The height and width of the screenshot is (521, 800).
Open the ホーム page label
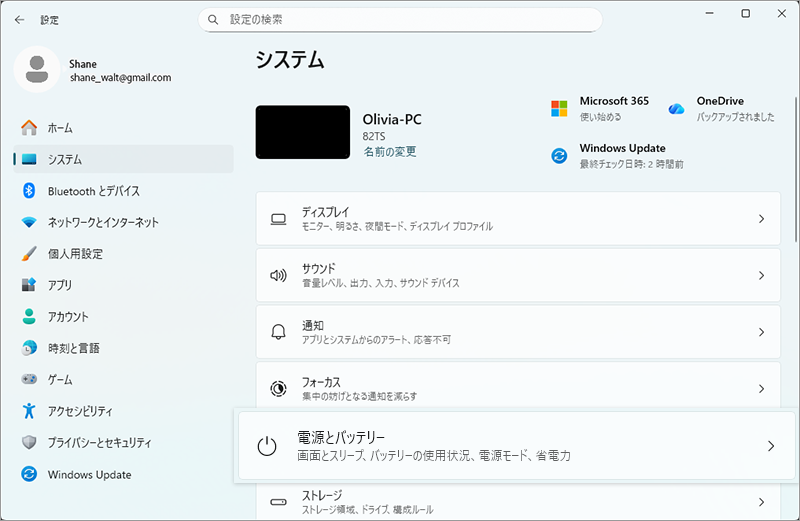click(60, 128)
